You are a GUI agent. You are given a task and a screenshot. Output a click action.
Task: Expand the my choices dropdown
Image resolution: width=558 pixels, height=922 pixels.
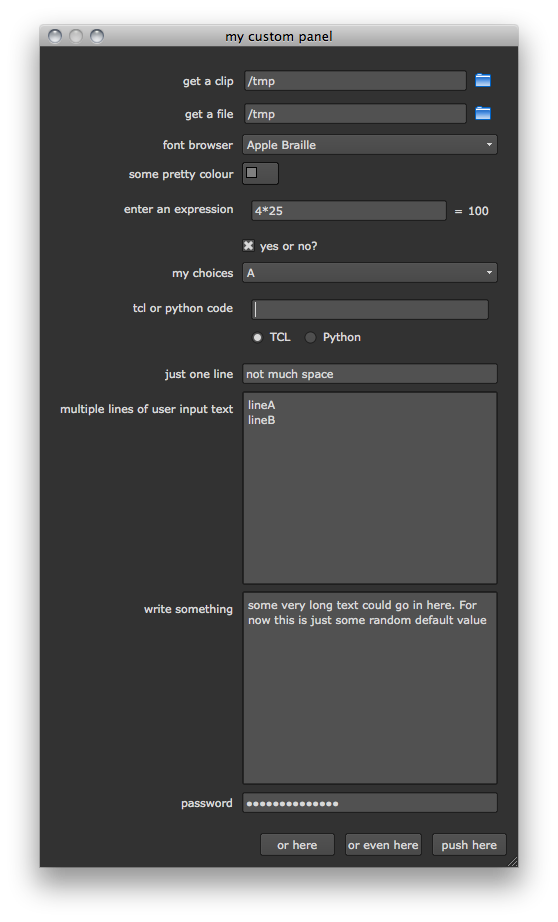(370, 273)
